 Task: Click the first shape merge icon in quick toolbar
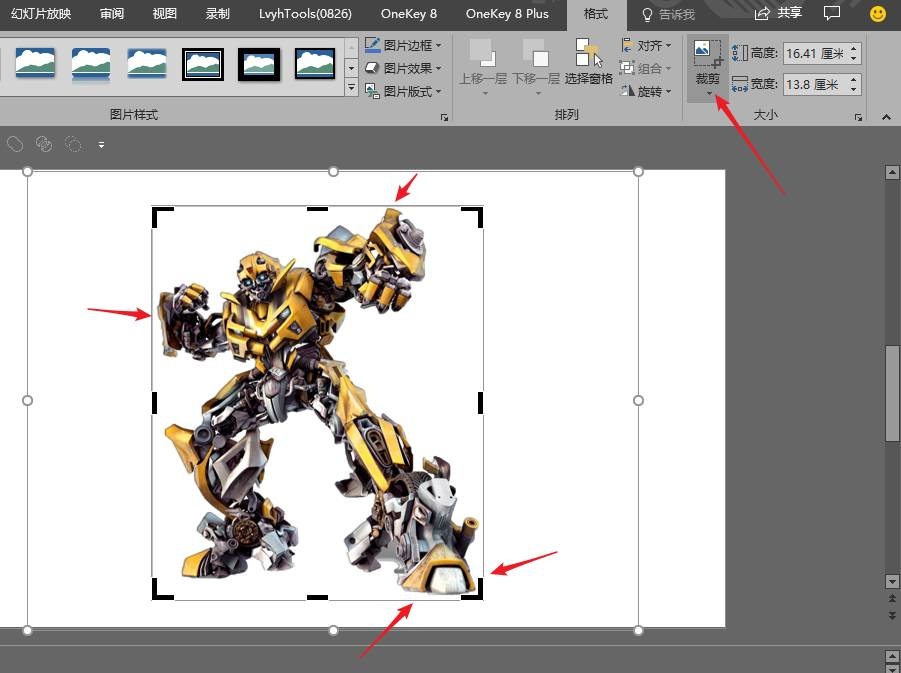(15, 144)
